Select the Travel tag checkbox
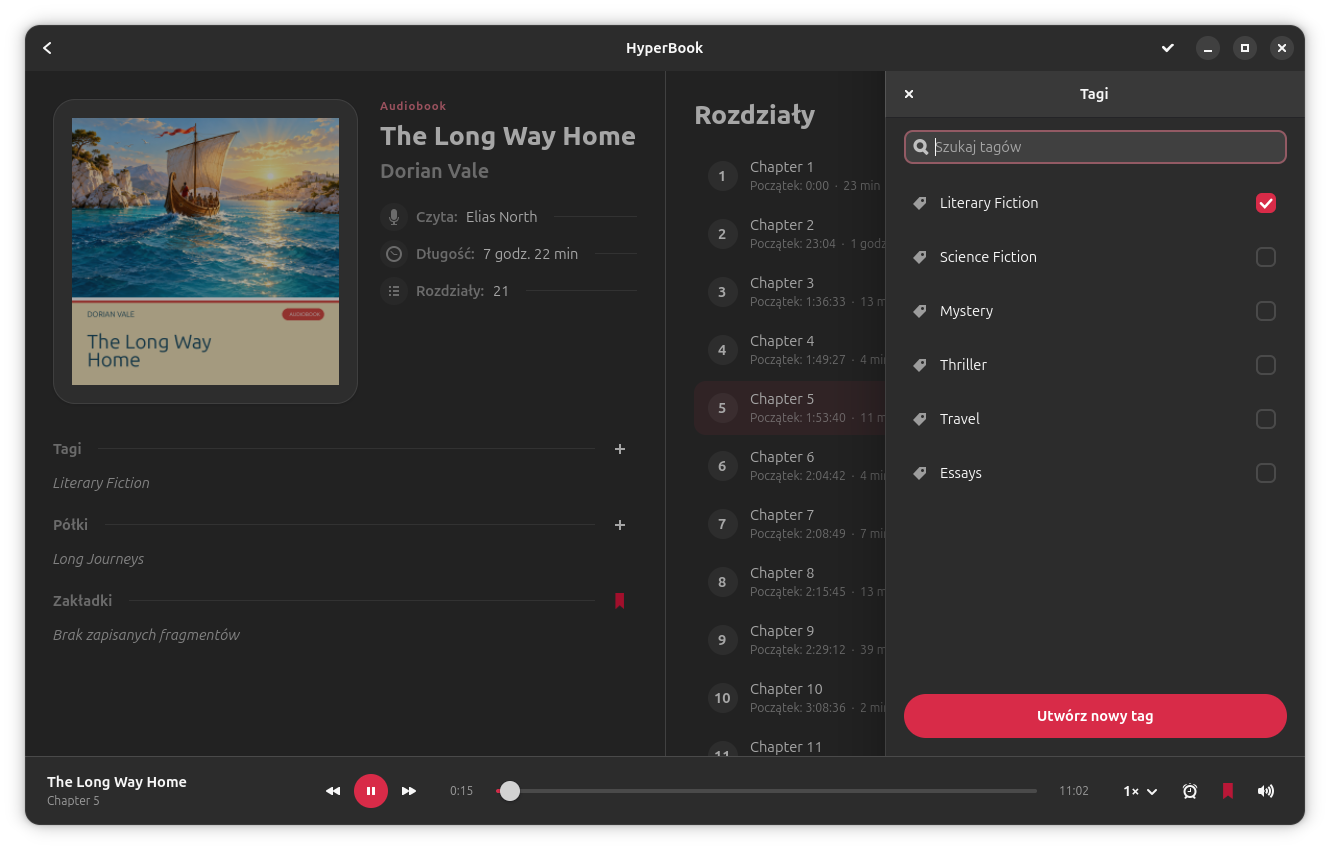1330x850 pixels. pyautogui.click(x=1266, y=419)
